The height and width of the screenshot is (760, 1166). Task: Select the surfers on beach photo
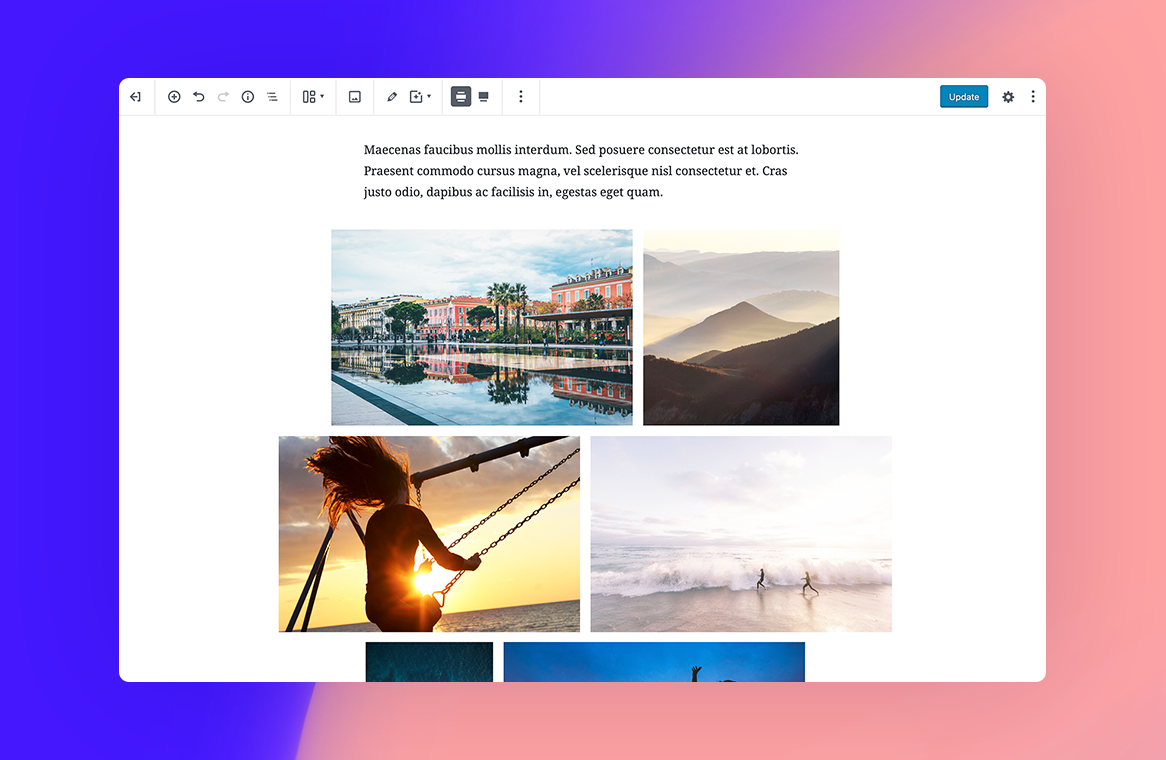[x=741, y=534]
